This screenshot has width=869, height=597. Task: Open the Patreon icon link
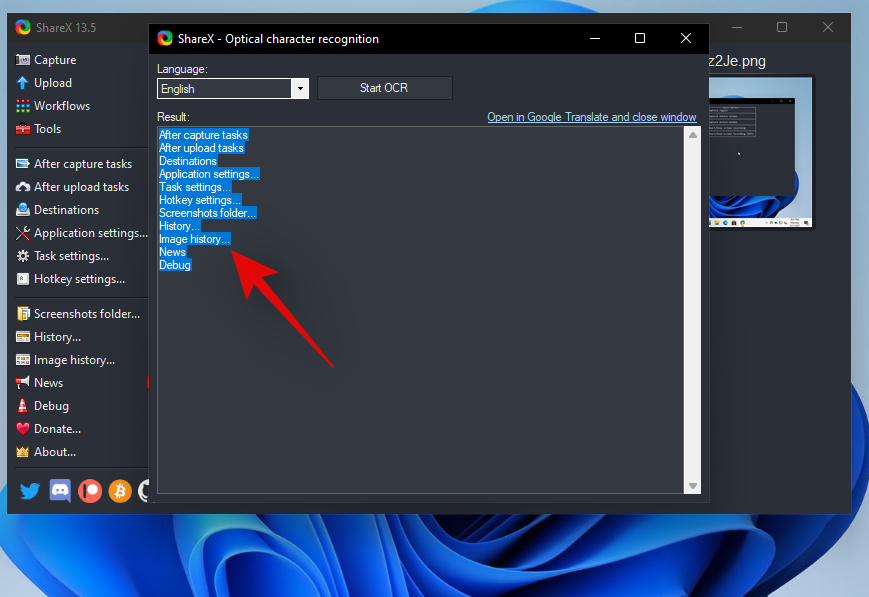coord(90,491)
